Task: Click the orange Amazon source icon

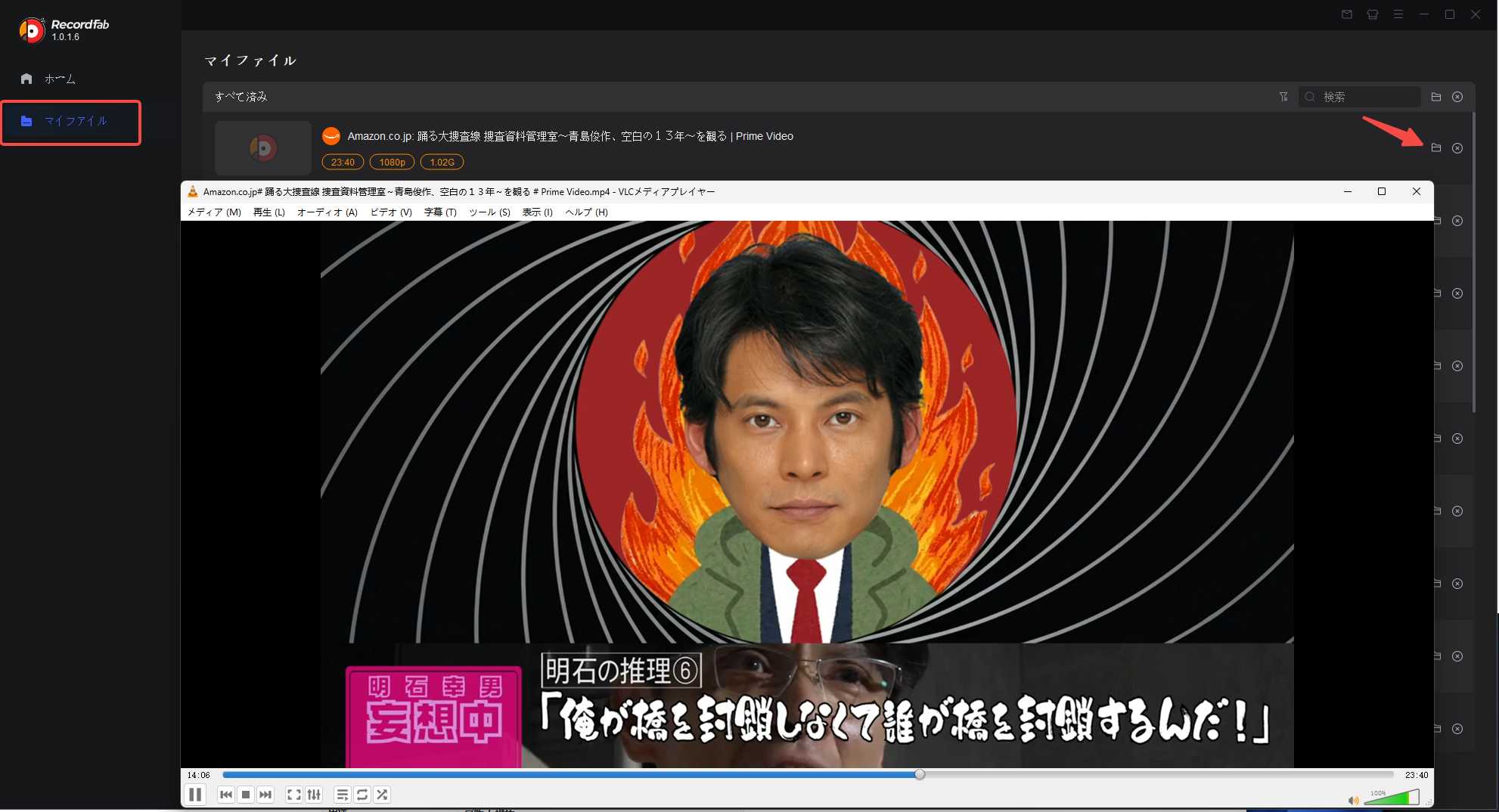Action: click(331, 136)
